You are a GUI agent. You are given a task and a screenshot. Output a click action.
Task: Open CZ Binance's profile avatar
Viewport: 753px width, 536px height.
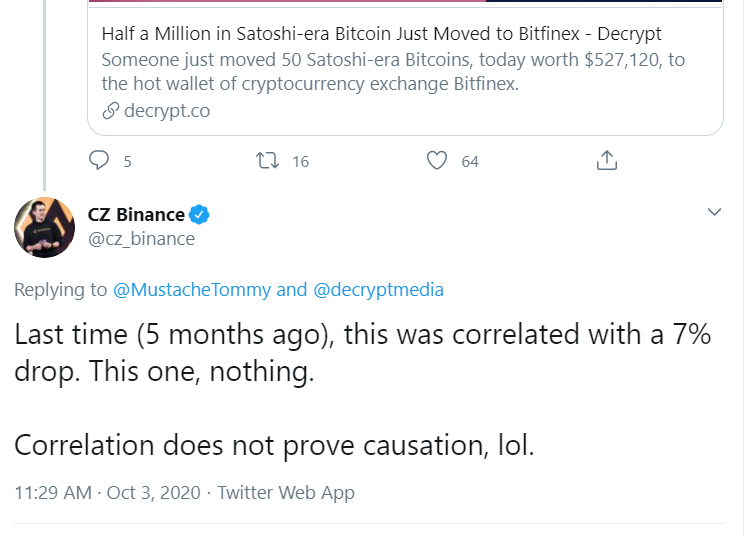click(x=44, y=227)
